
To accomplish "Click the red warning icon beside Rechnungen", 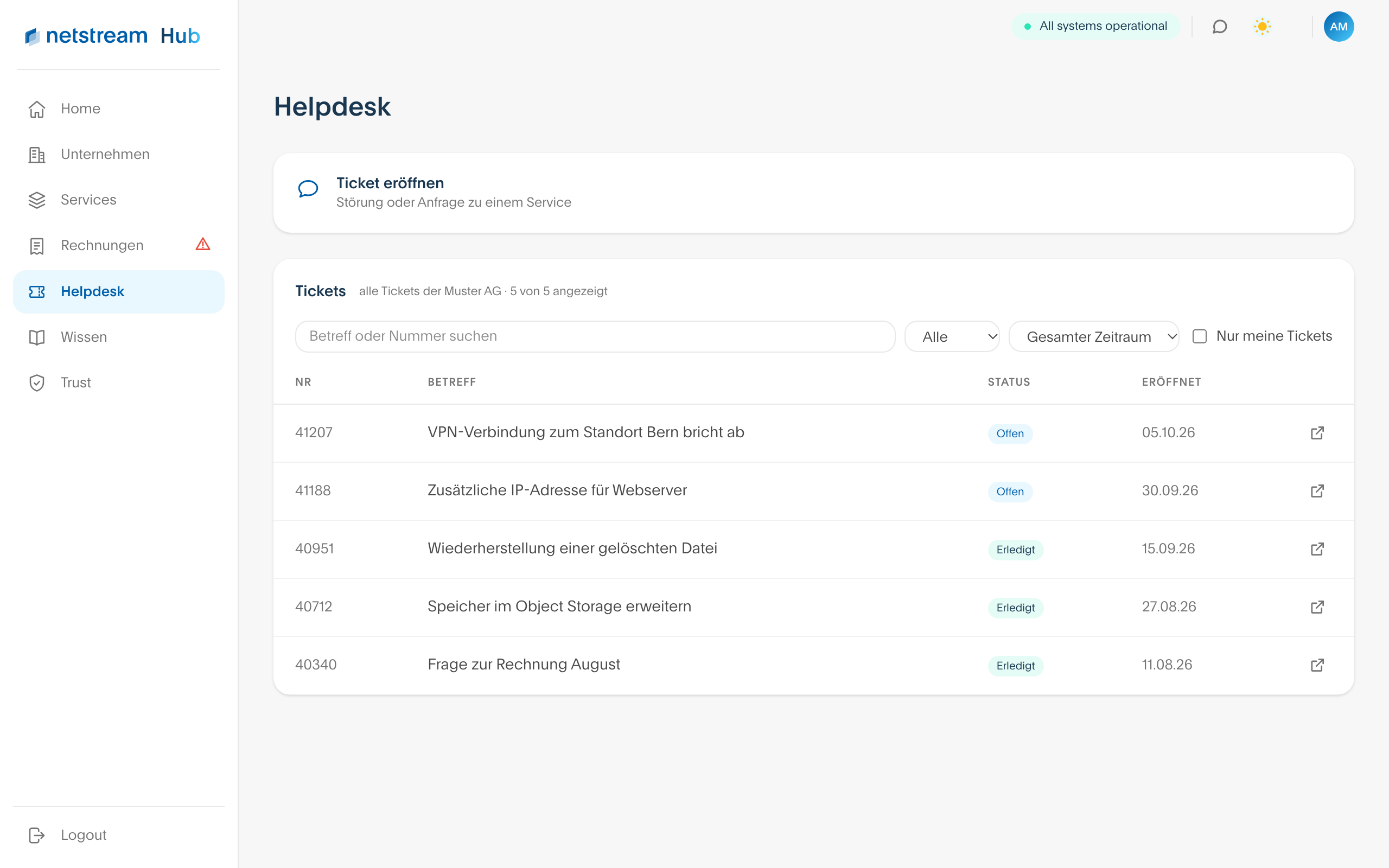I will tap(202, 245).
